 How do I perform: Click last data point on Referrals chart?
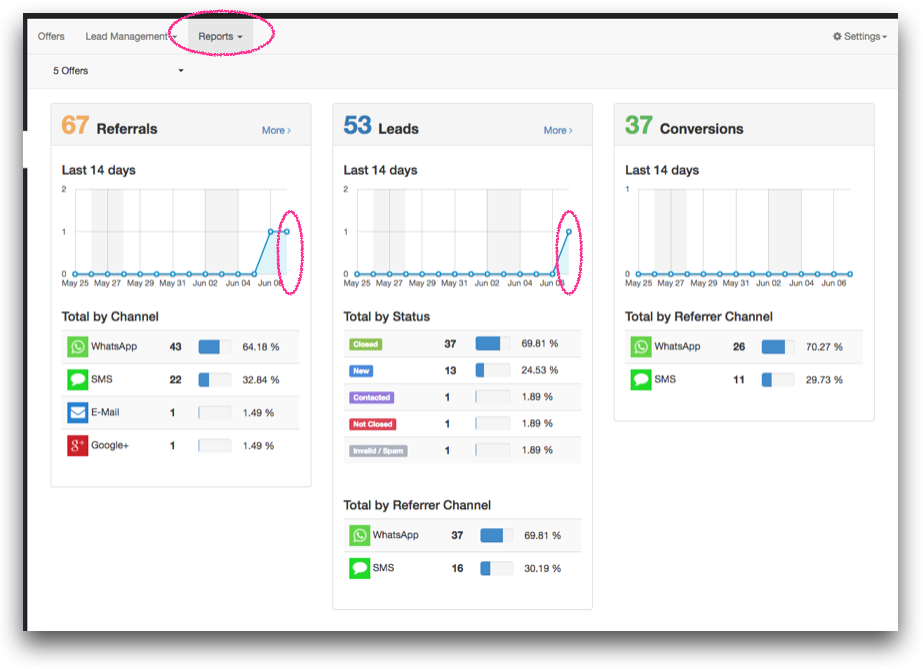(x=287, y=232)
